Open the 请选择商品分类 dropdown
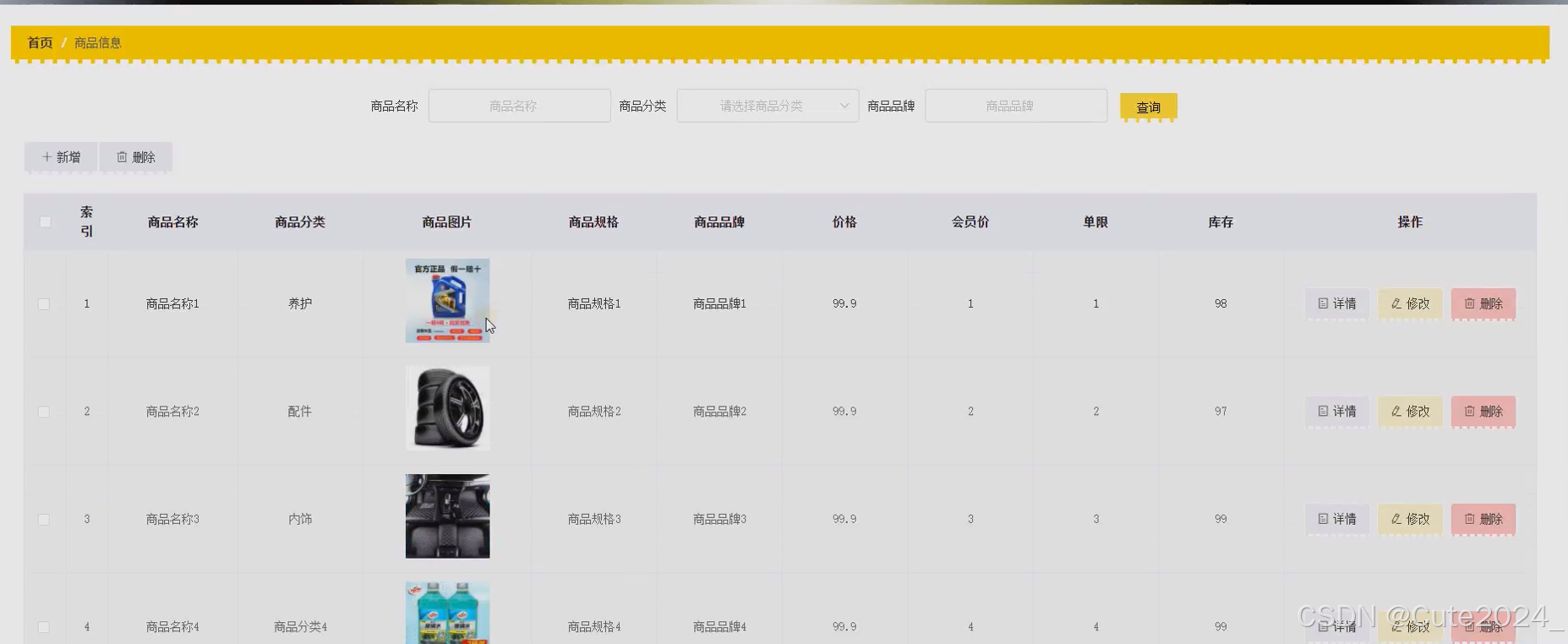The image size is (1568, 644). coord(768,106)
